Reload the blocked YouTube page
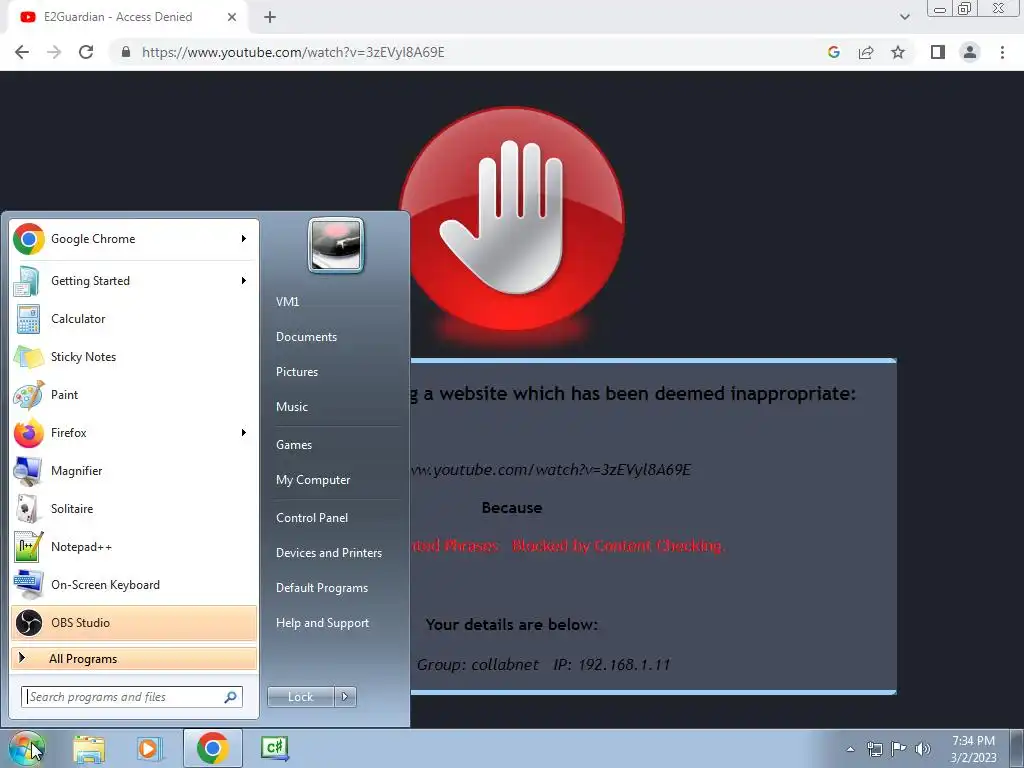This screenshot has width=1024, height=768. [x=86, y=52]
